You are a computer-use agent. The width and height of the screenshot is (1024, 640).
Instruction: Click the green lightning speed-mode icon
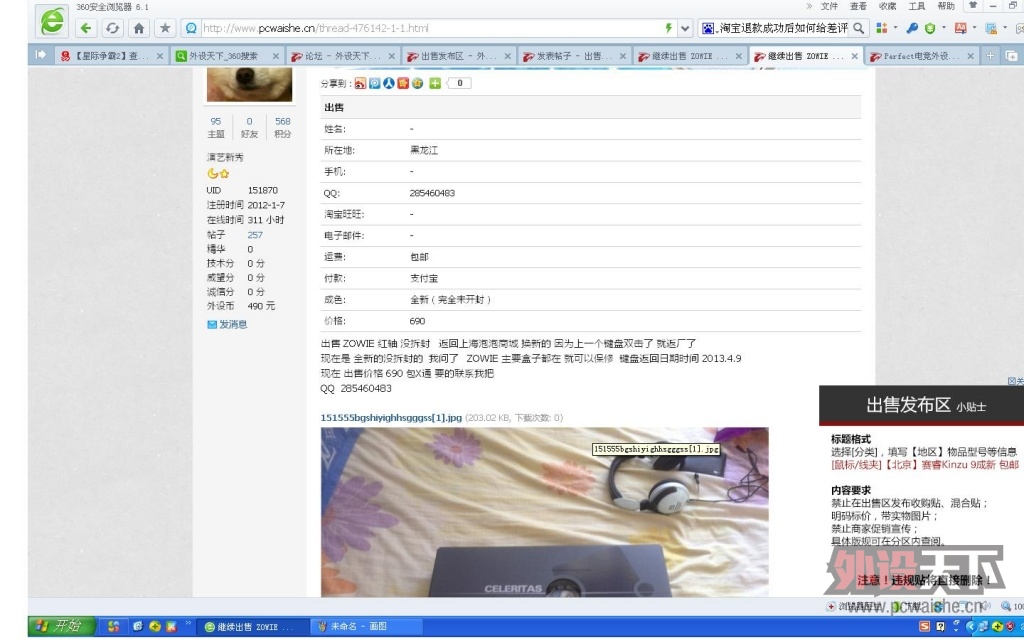pyautogui.click(x=668, y=28)
